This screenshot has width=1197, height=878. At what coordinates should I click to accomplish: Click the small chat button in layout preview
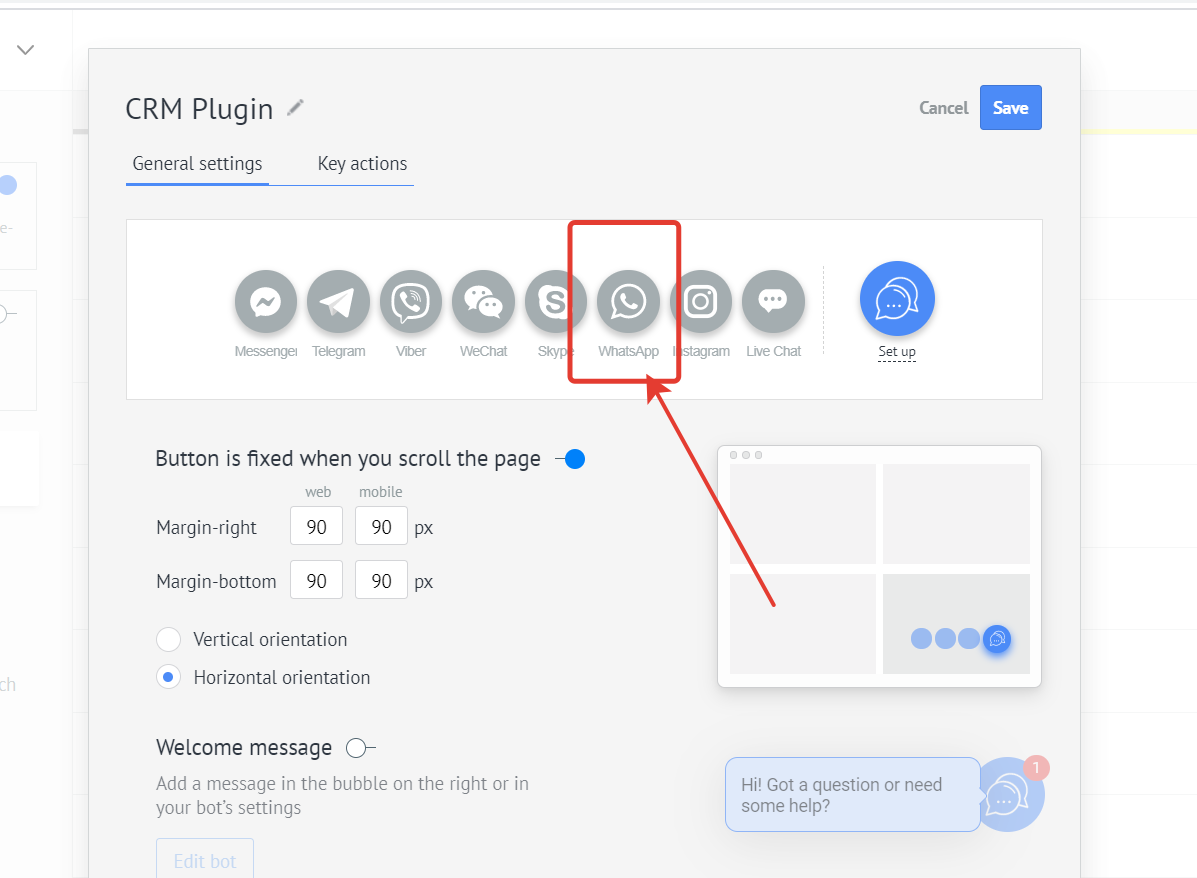pyautogui.click(x=997, y=638)
